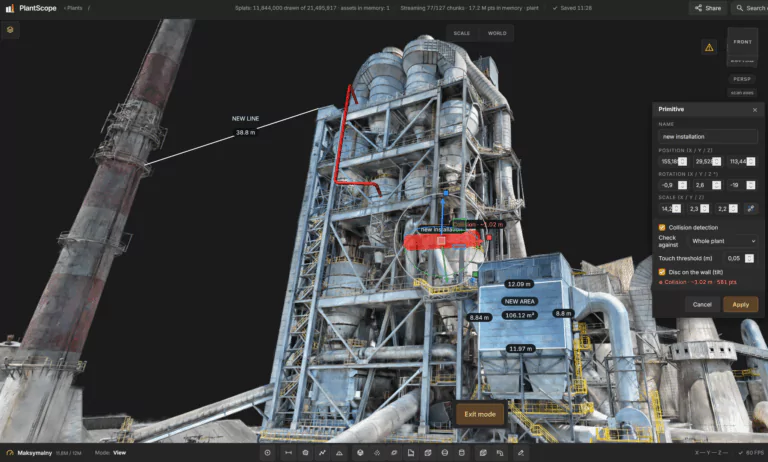
Task: Select the cylinder primitive tool icon
Action: pyautogui.click(x=461, y=453)
